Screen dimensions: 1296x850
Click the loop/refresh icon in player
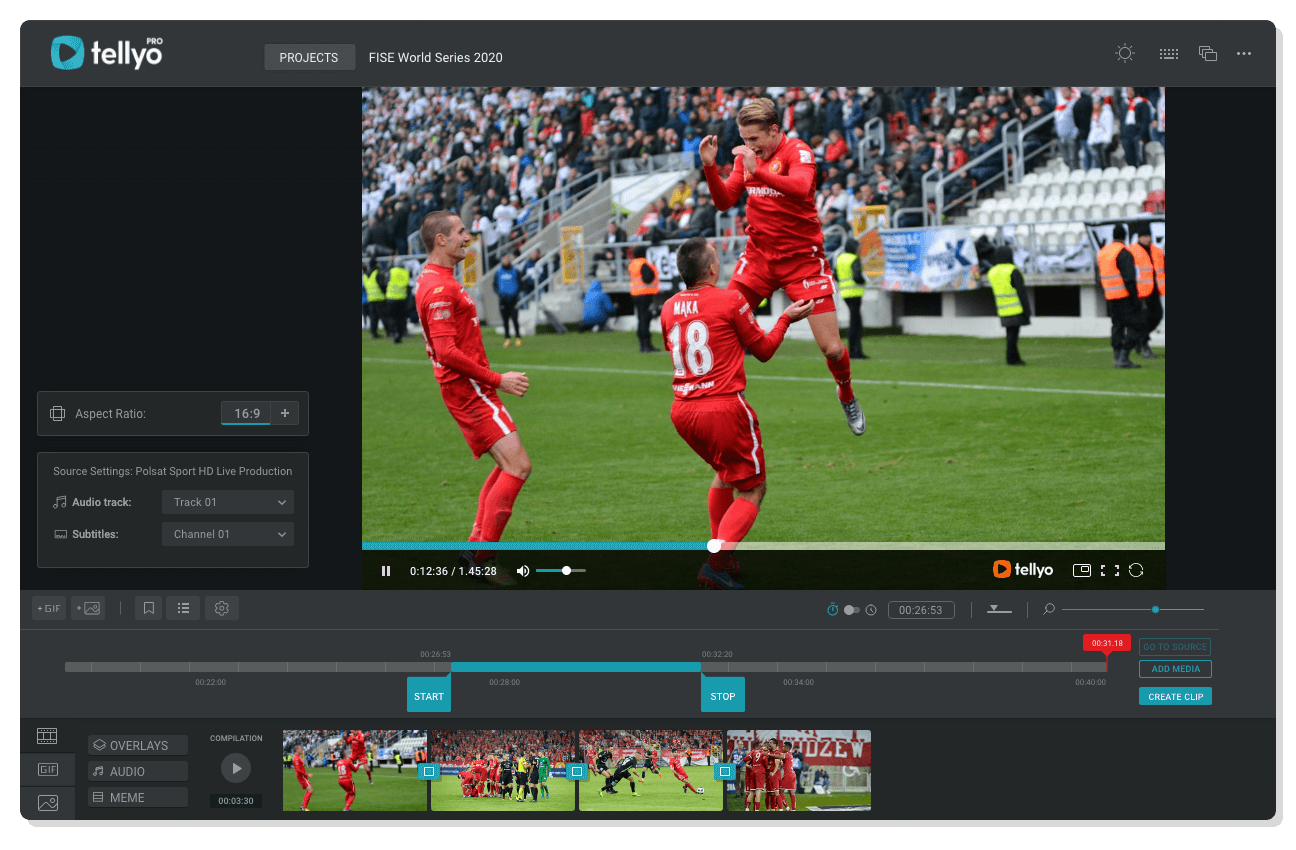point(1136,570)
